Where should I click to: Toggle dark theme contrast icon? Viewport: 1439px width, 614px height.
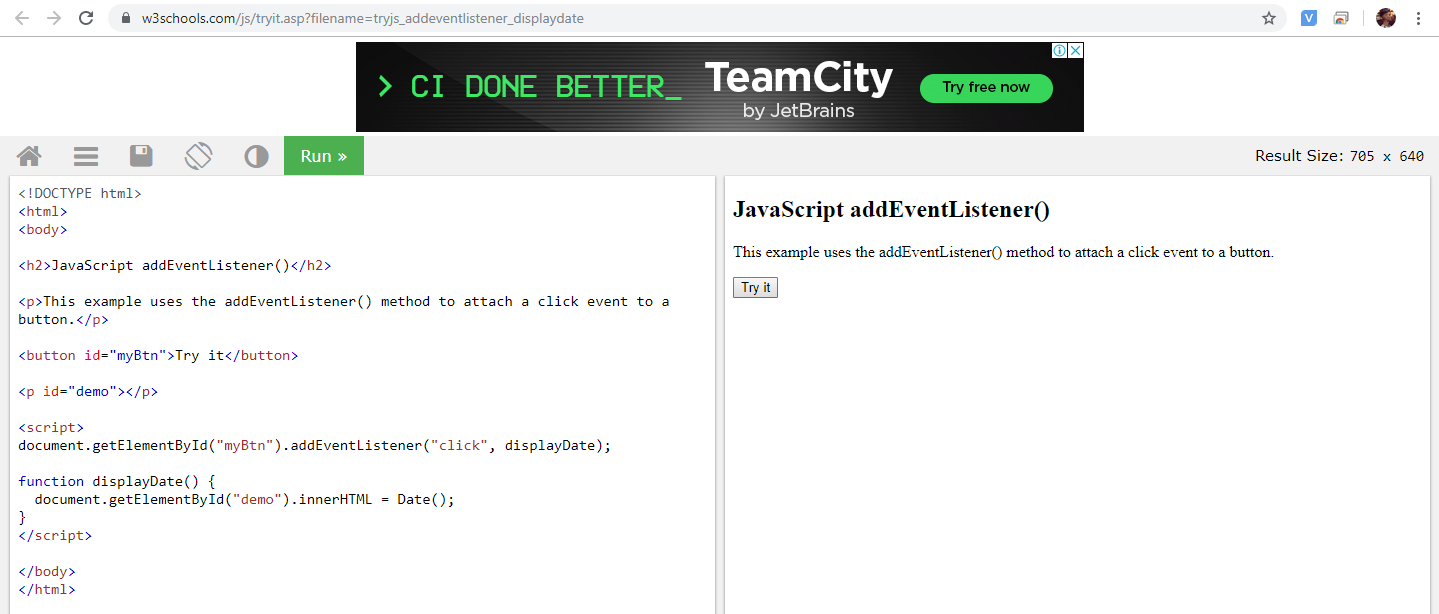[x=256, y=156]
